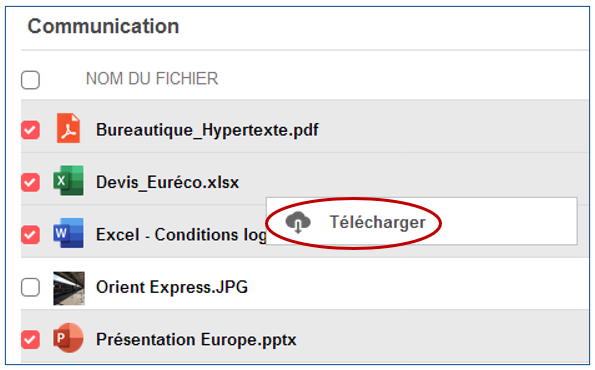This screenshot has height=370, width=595.
Task: Sort by NOM DU FICHIER column header
Action: (x=152, y=79)
